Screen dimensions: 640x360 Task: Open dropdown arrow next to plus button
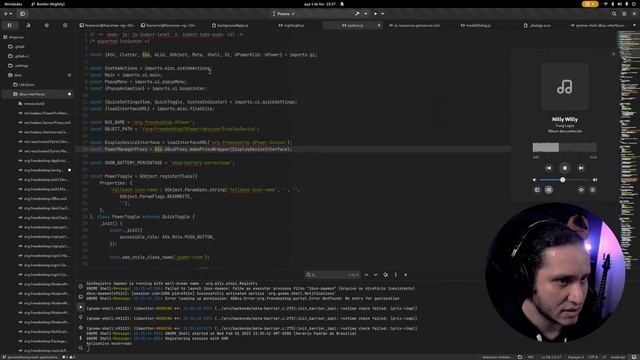[11, 14]
